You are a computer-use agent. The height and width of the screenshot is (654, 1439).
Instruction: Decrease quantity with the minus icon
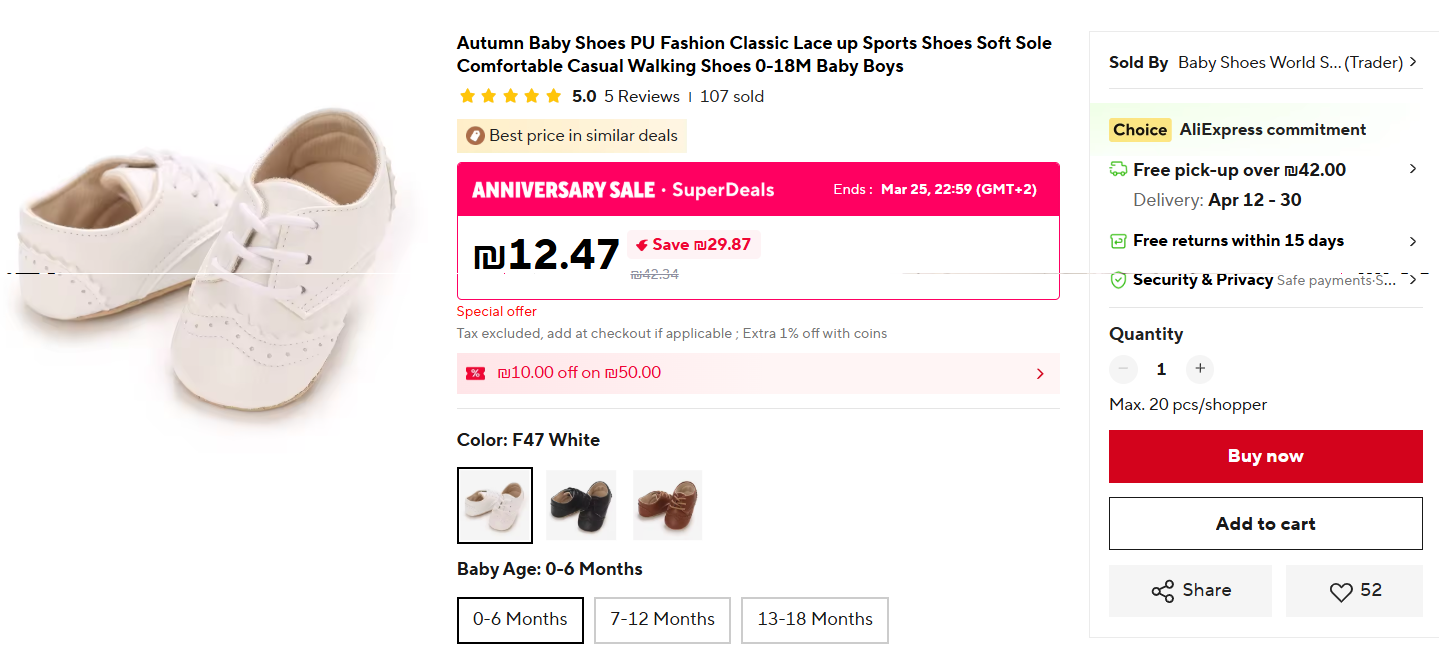[x=1124, y=369]
